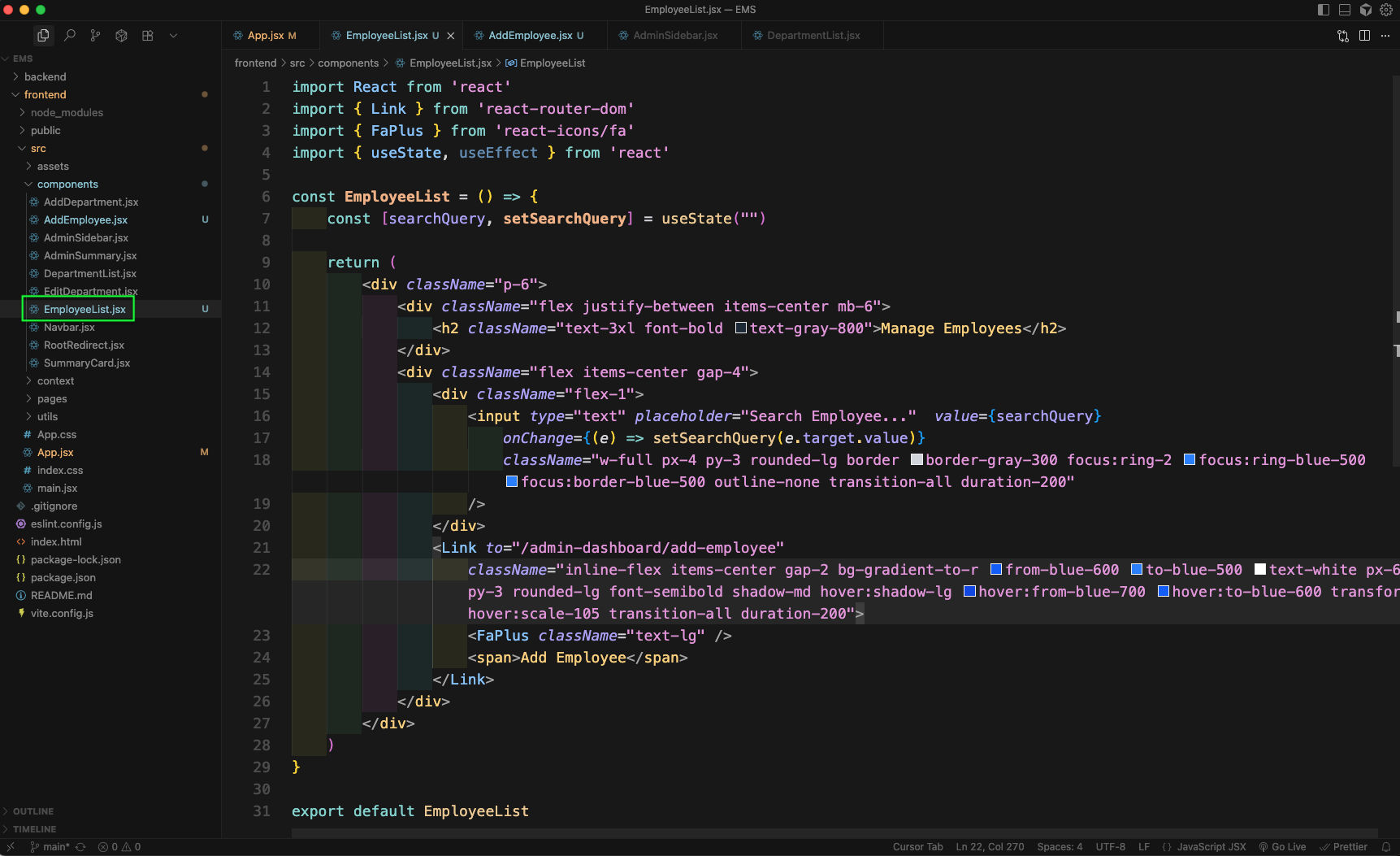The height and width of the screenshot is (856, 1400).
Task: Collapse the frontend folder
Action: pos(111,94)
